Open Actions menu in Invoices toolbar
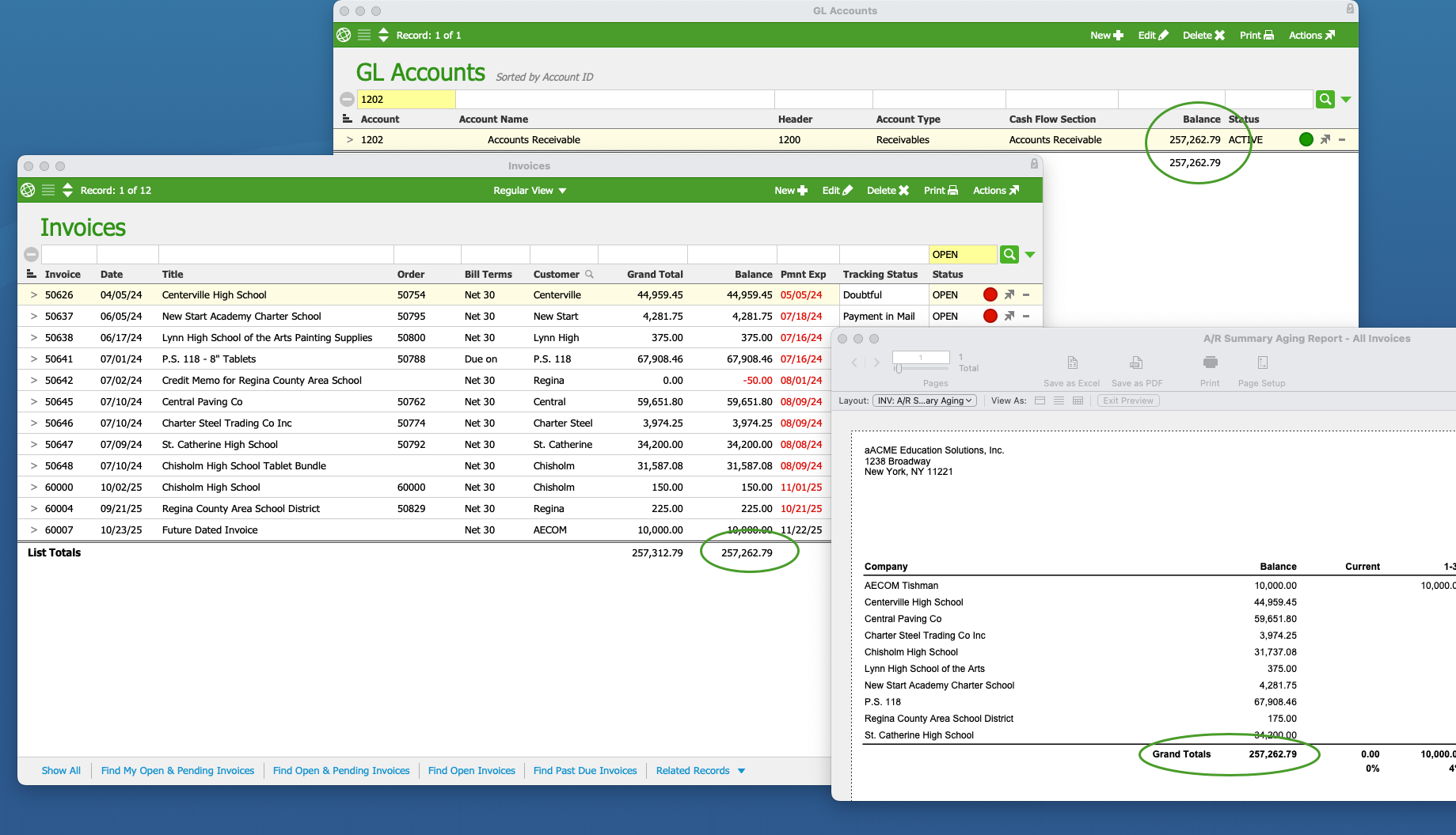Screen dimensions: 1456x835 click(995, 191)
